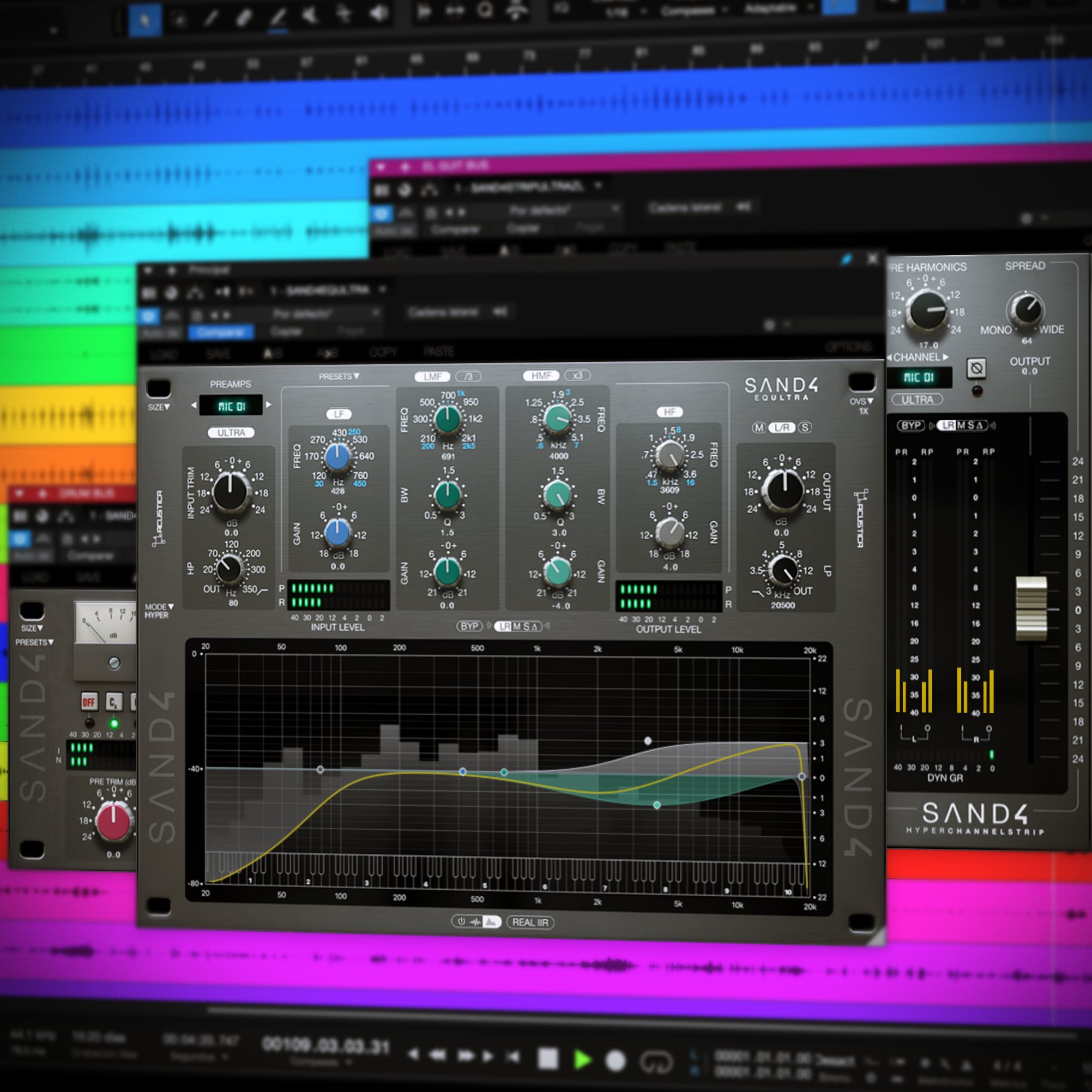Image resolution: width=1092 pixels, height=1092 pixels.
Task: Click the red OFF button on Drum Bus plugin
Action: pyautogui.click(x=89, y=703)
